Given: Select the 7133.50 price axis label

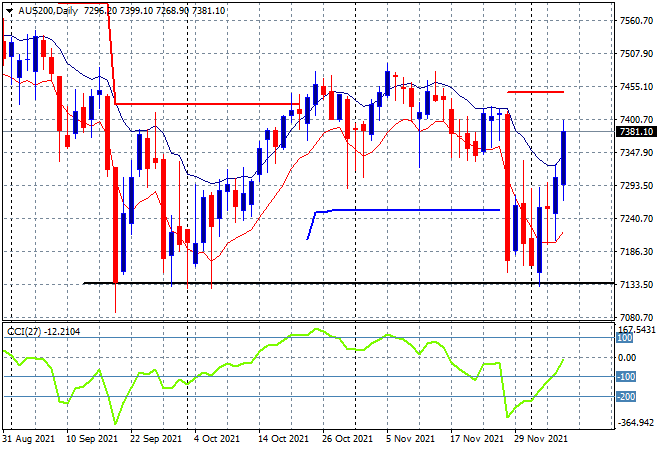Looking at the screenshot, I should click(x=636, y=285).
